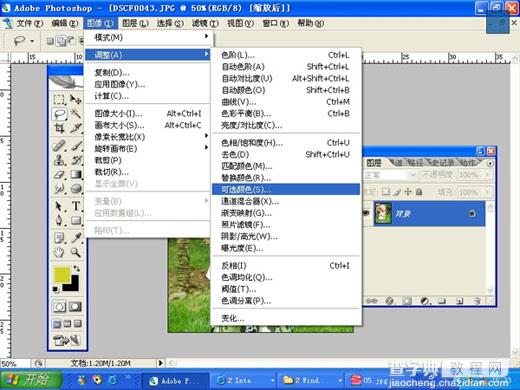Switch to Standard edit mode
This screenshot has height=390, width=520.
(x=59, y=307)
